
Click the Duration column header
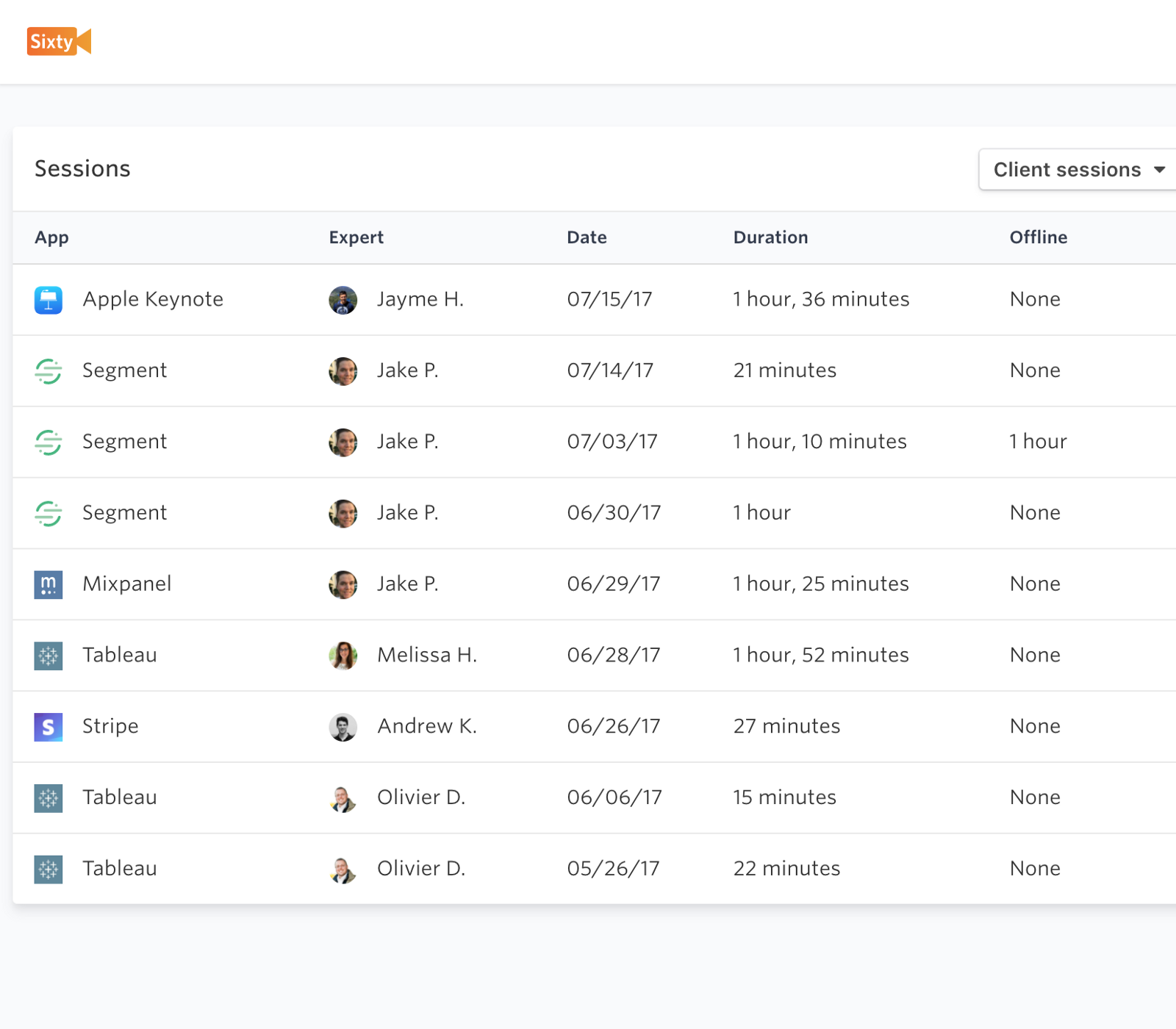(771, 237)
